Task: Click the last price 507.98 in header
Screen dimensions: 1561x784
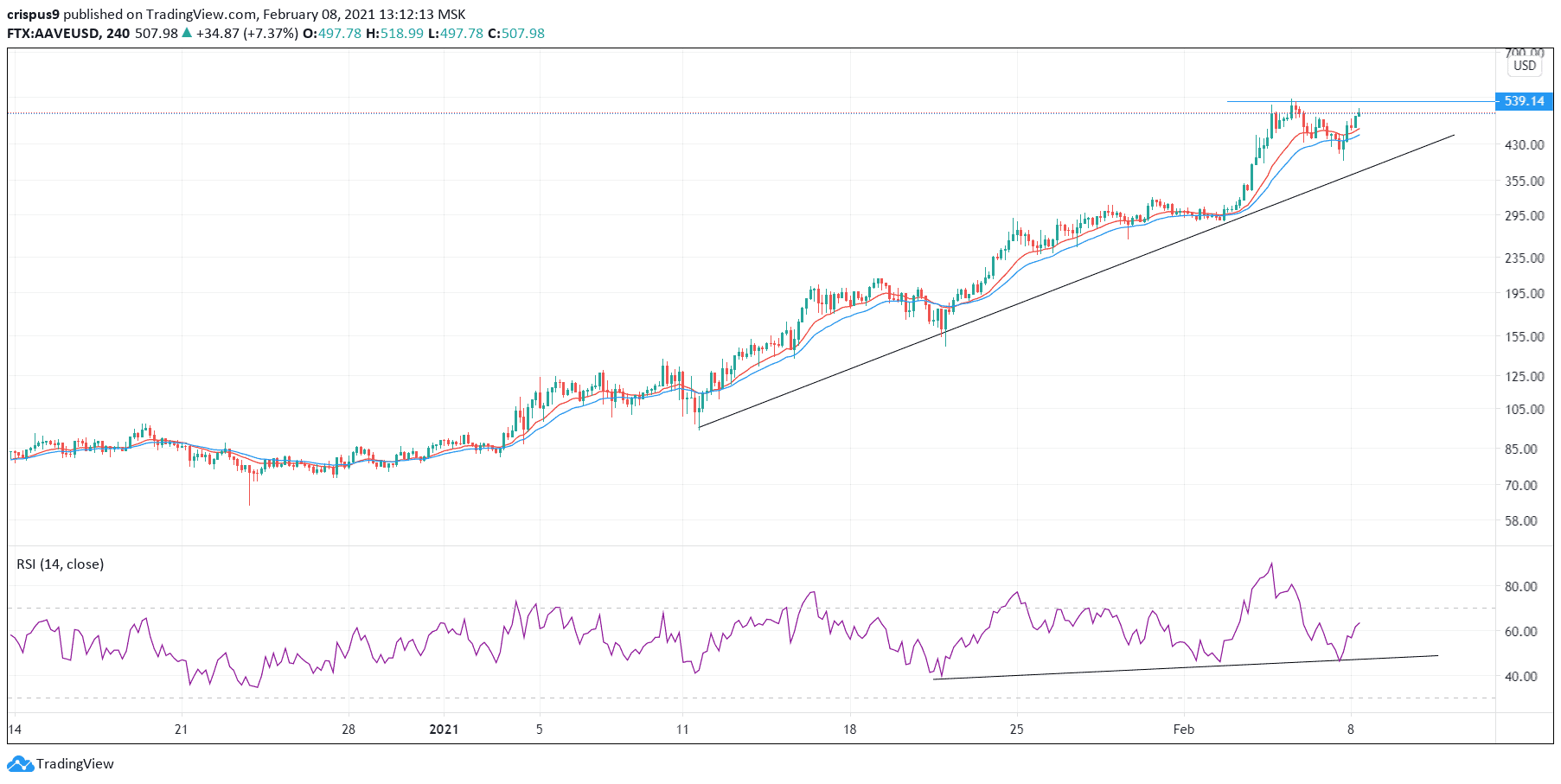Action: tap(157, 34)
